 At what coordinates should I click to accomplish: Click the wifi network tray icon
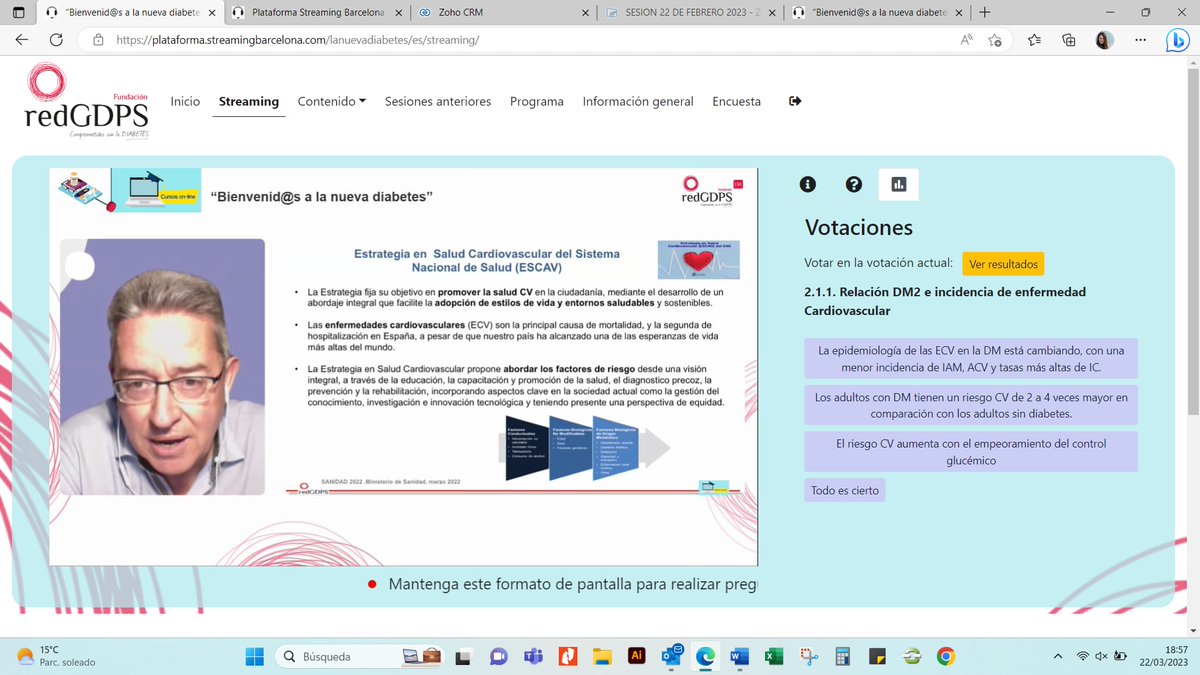pyautogui.click(x=1083, y=656)
